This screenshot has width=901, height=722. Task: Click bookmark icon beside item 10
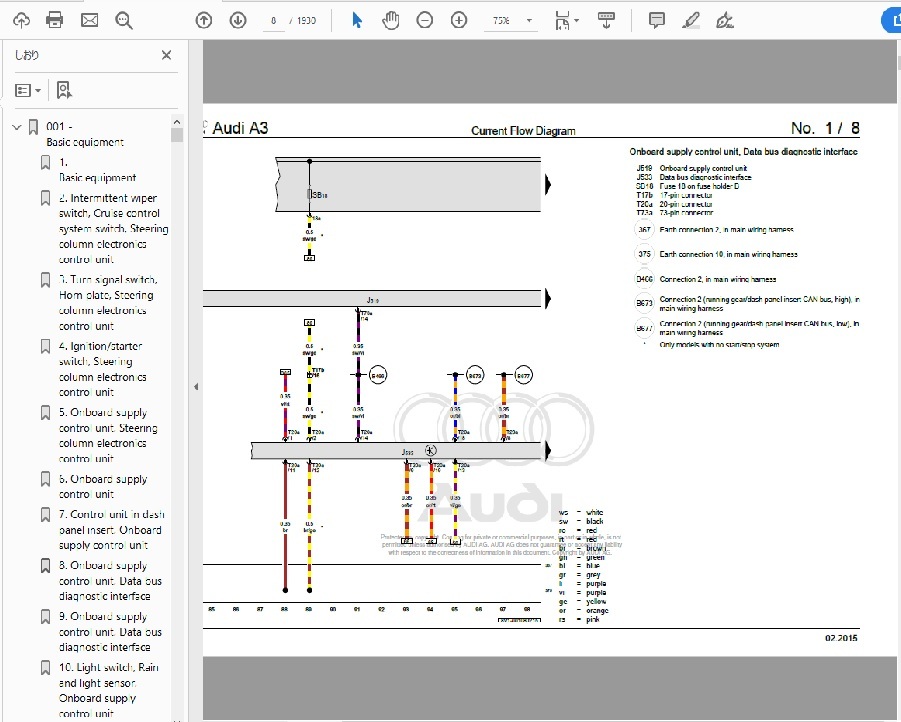click(x=45, y=667)
